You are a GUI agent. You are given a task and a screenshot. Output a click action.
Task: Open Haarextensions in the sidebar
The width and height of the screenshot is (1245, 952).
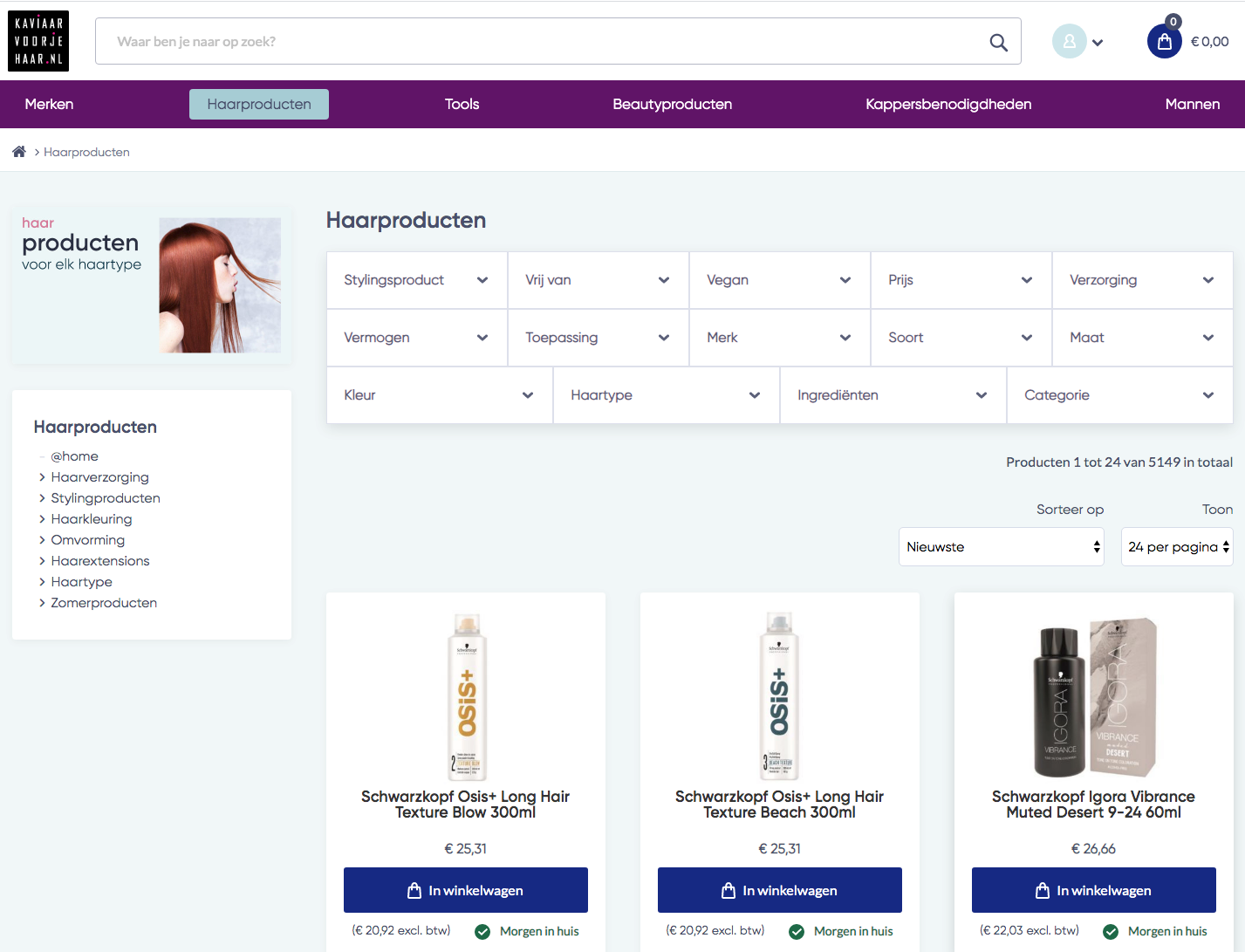100,561
